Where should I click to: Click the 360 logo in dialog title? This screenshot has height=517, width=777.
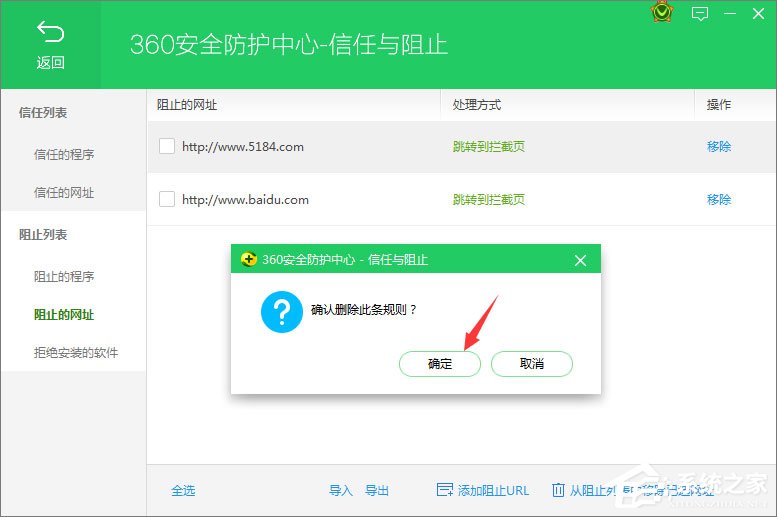pos(249,260)
